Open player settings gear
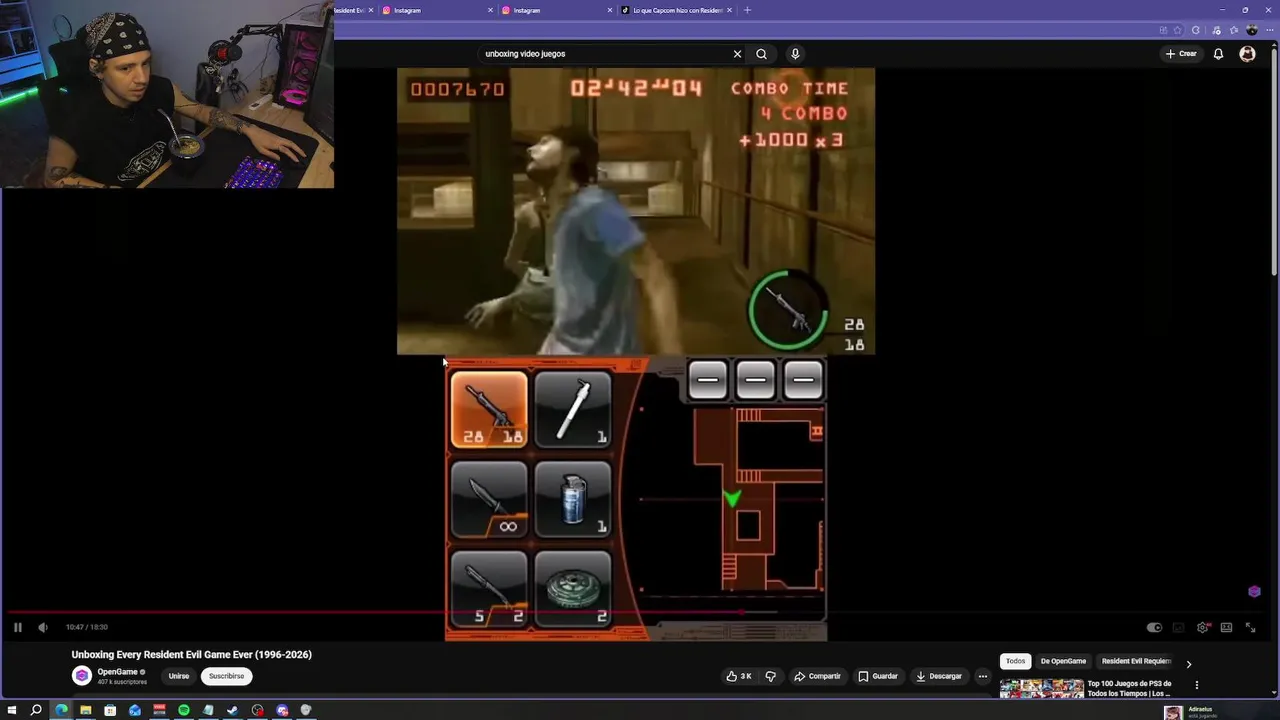 point(1202,628)
